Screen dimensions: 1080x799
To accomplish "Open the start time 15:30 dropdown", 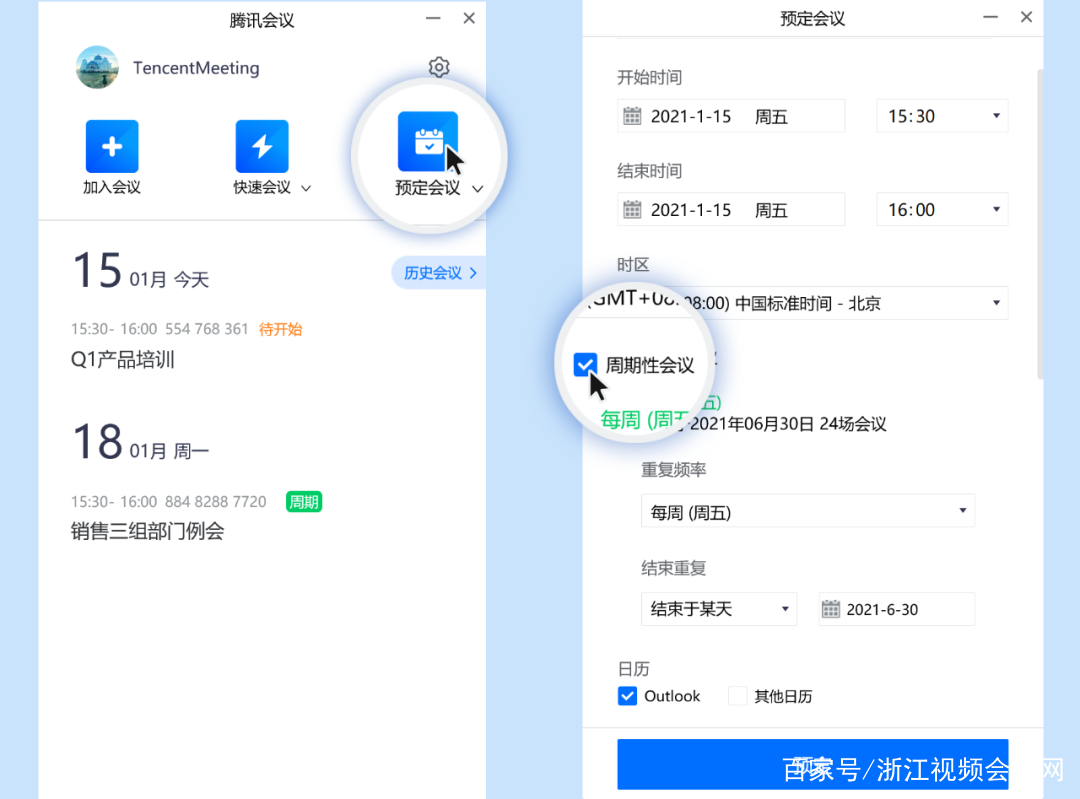I will coord(942,116).
